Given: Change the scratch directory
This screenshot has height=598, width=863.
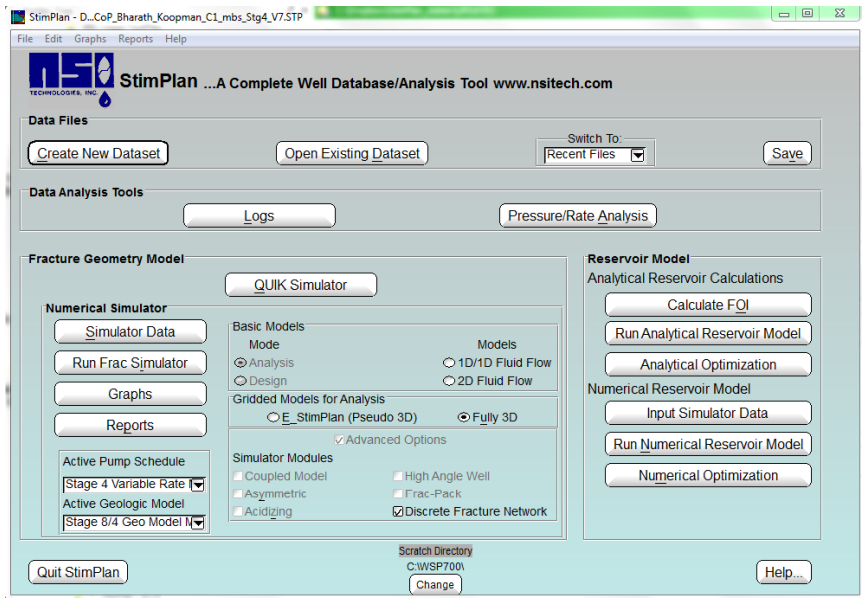Looking at the screenshot, I should (435, 585).
